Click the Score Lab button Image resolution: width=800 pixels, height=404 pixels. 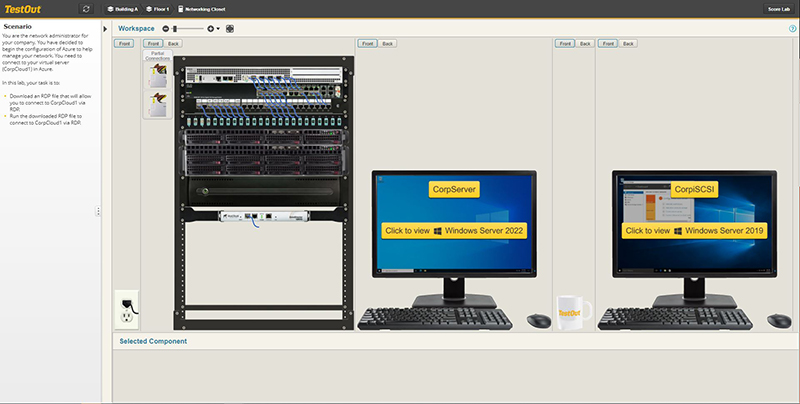pyautogui.click(x=779, y=9)
